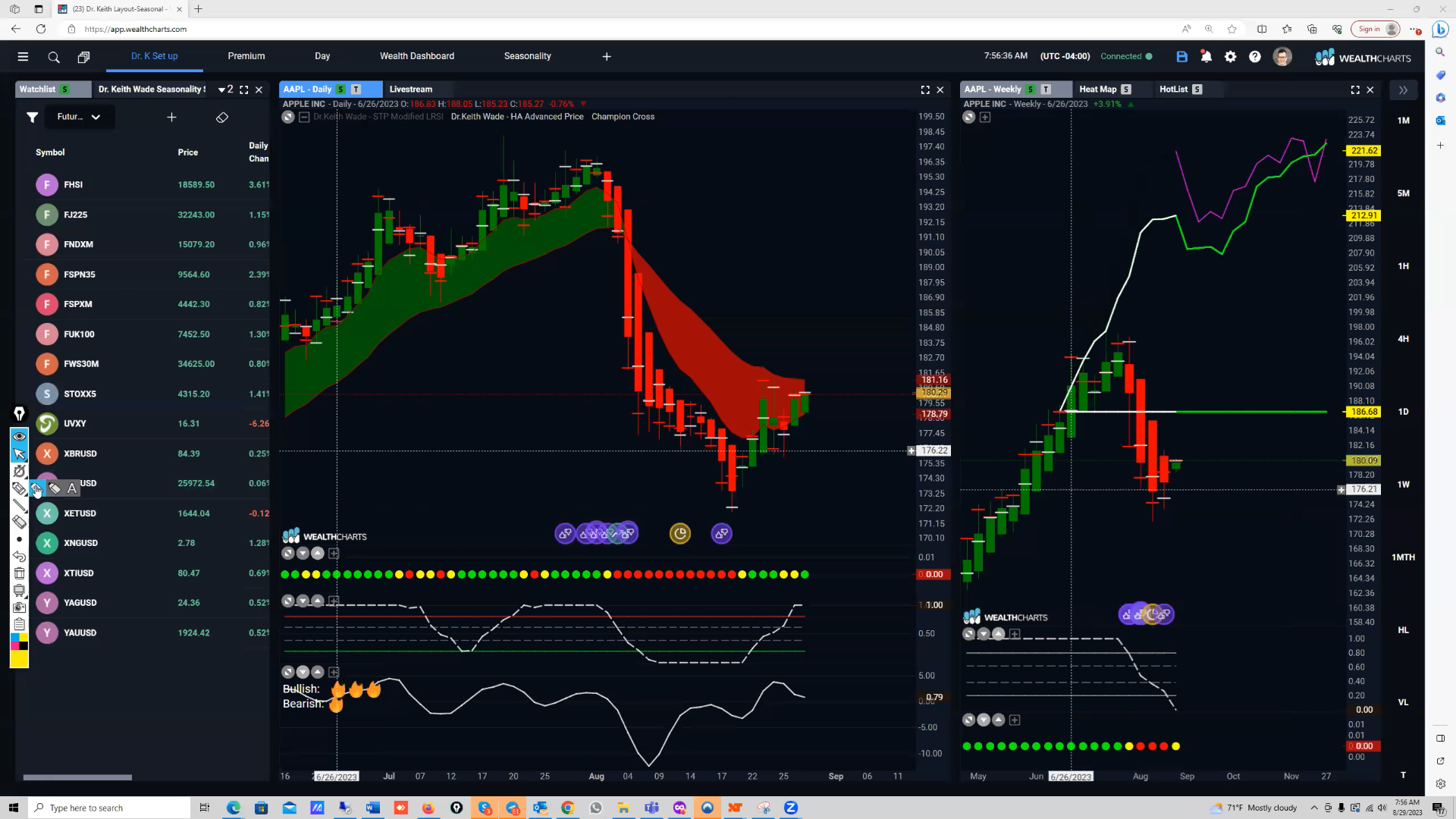Select the line drawing tool

point(20,506)
